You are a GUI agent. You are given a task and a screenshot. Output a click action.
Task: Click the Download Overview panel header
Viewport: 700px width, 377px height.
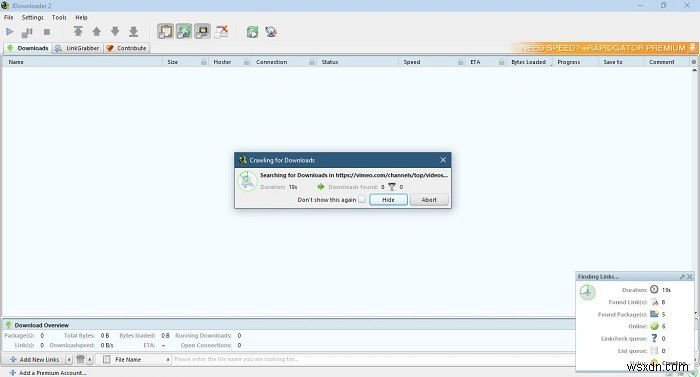point(288,325)
